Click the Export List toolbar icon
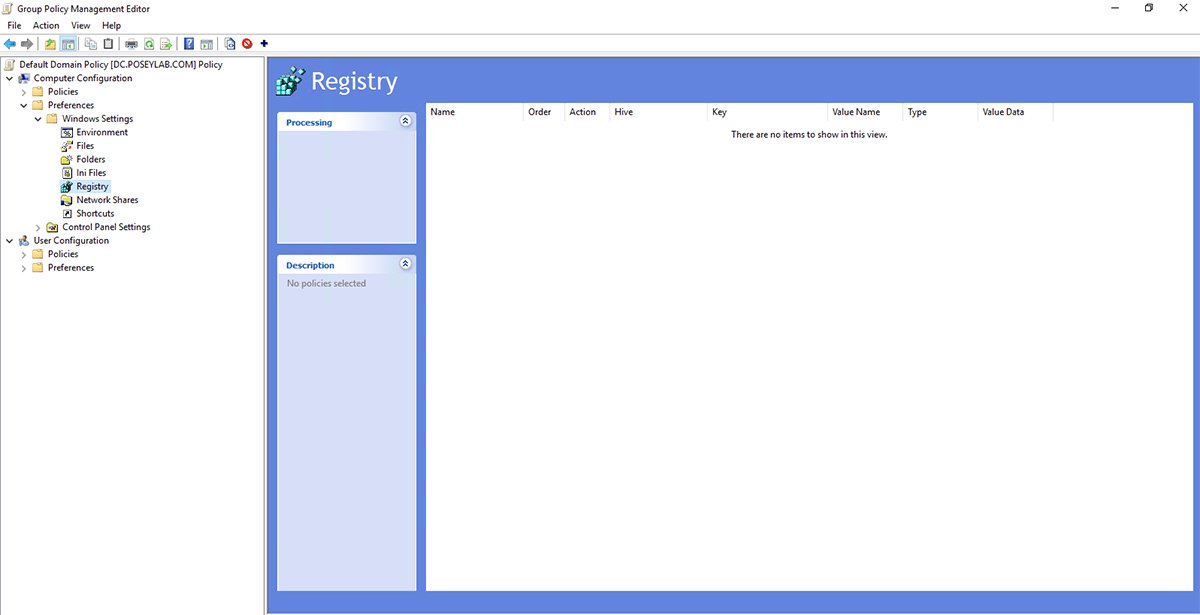This screenshot has height=615, width=1200. (166, 44)
